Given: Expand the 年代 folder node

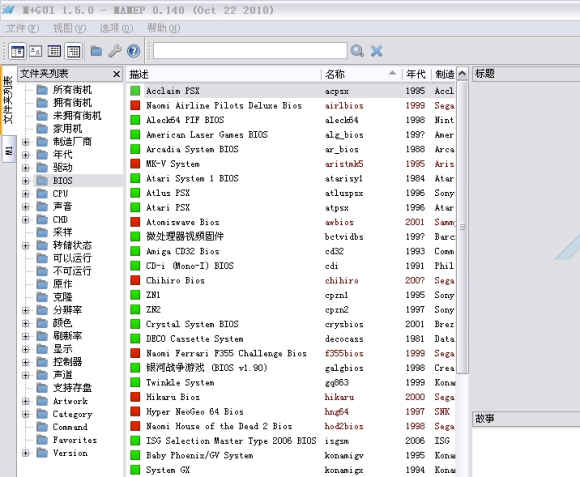Looking at the screenshot, I should [x=26, y=155].
